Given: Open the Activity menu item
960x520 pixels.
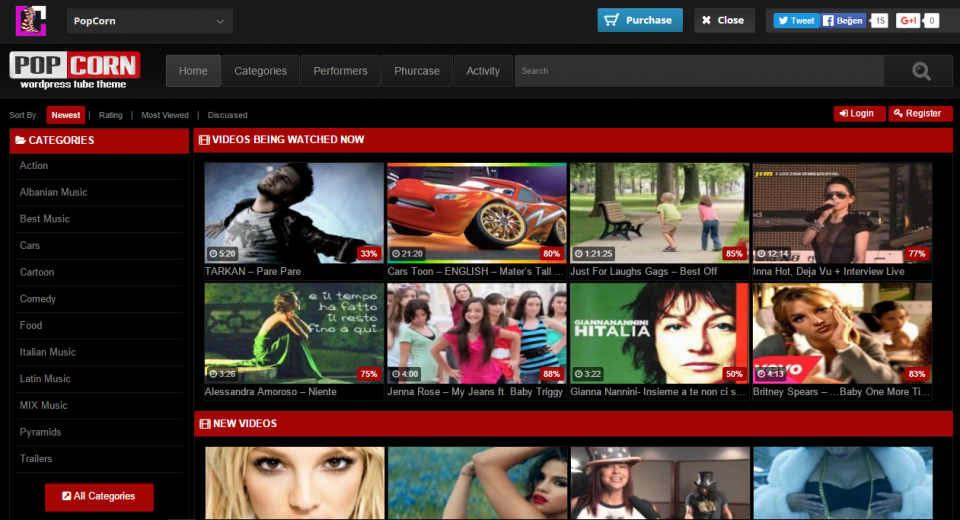Looking at the screenshot, I should pos(483,71).
